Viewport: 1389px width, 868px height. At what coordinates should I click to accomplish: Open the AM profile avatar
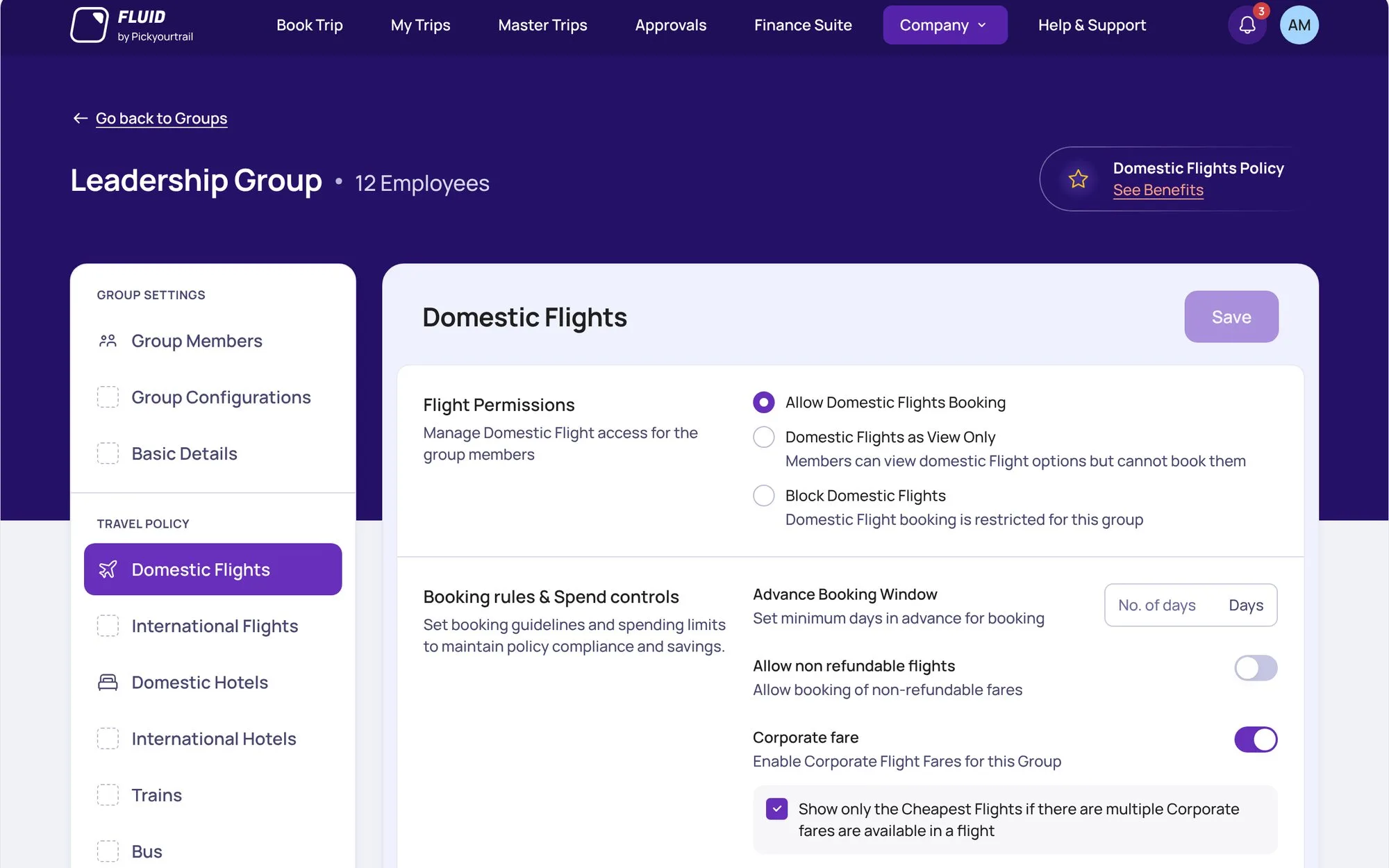(1299, 25)
